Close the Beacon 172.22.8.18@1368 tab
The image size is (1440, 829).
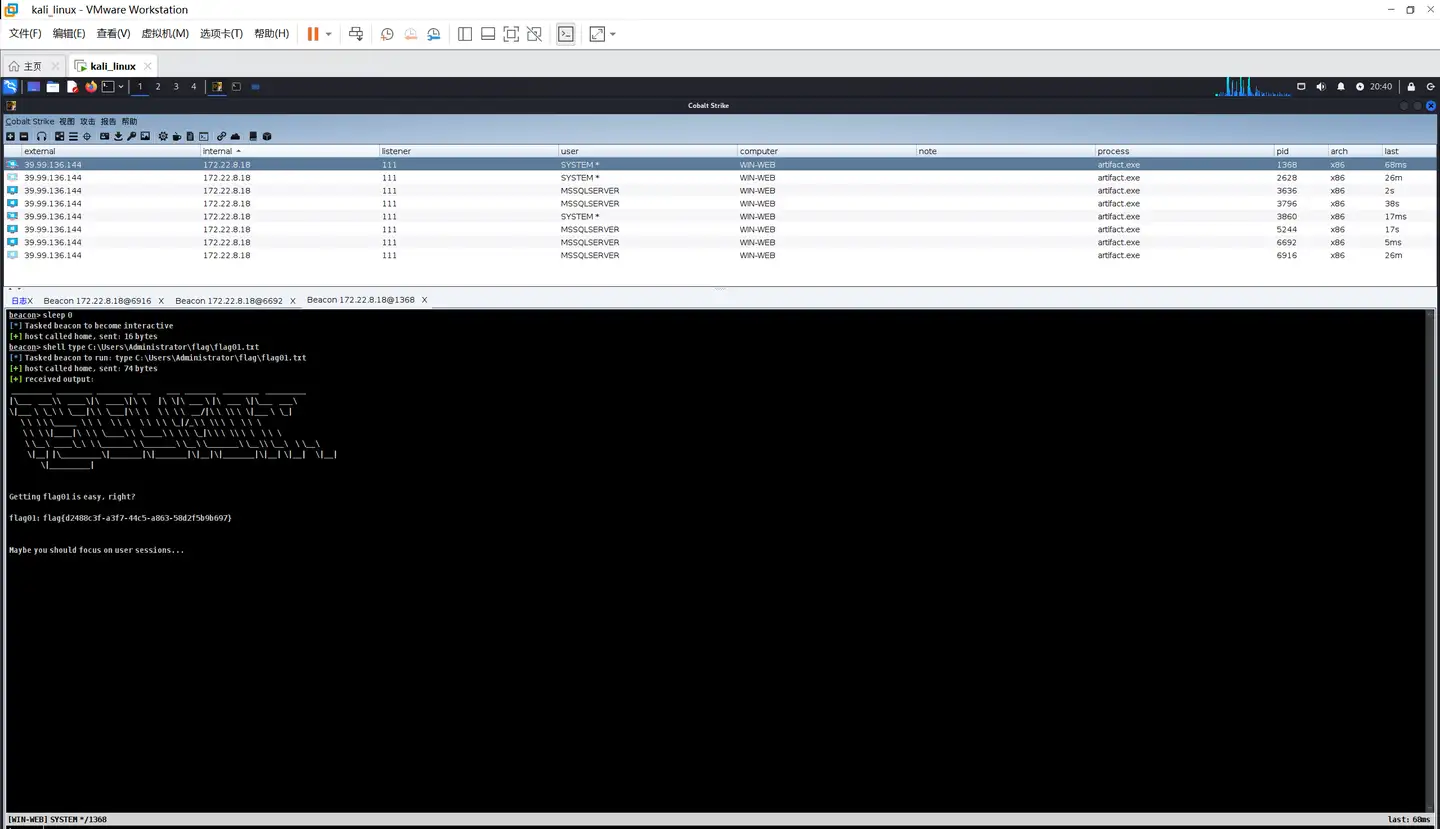coord(424,300)
